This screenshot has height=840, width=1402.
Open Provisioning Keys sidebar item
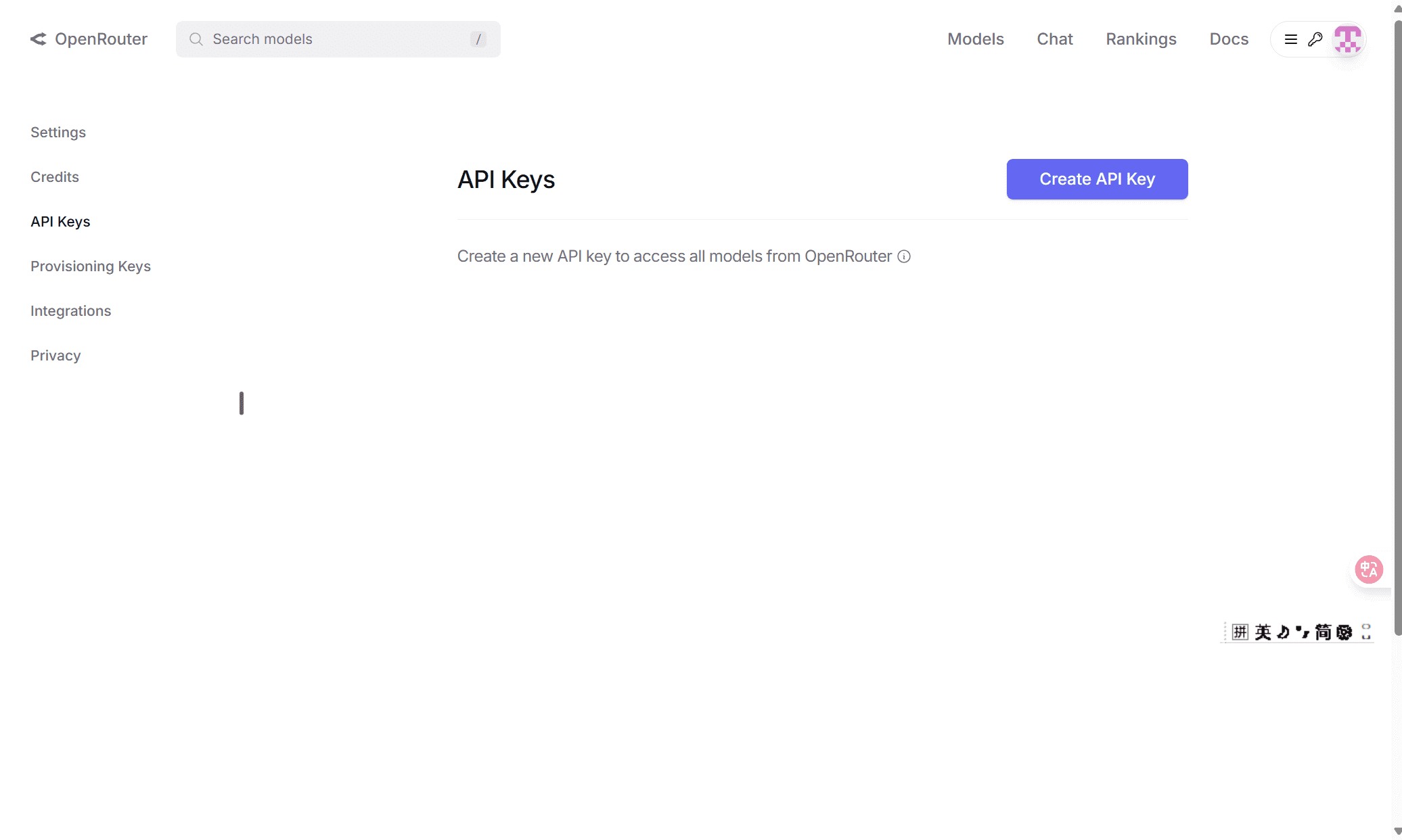91,266
